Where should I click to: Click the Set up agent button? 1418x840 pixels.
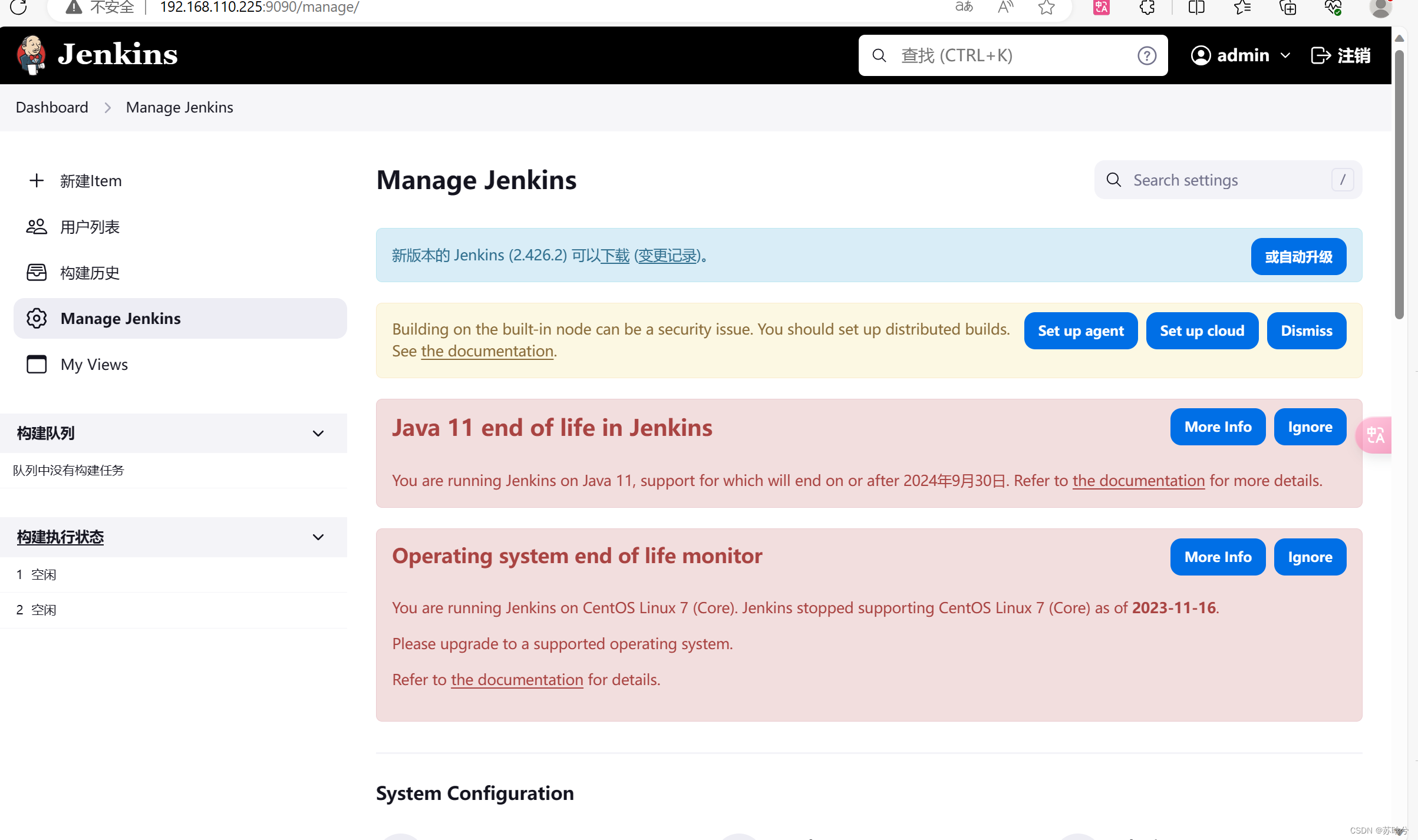pos(1080,331)
